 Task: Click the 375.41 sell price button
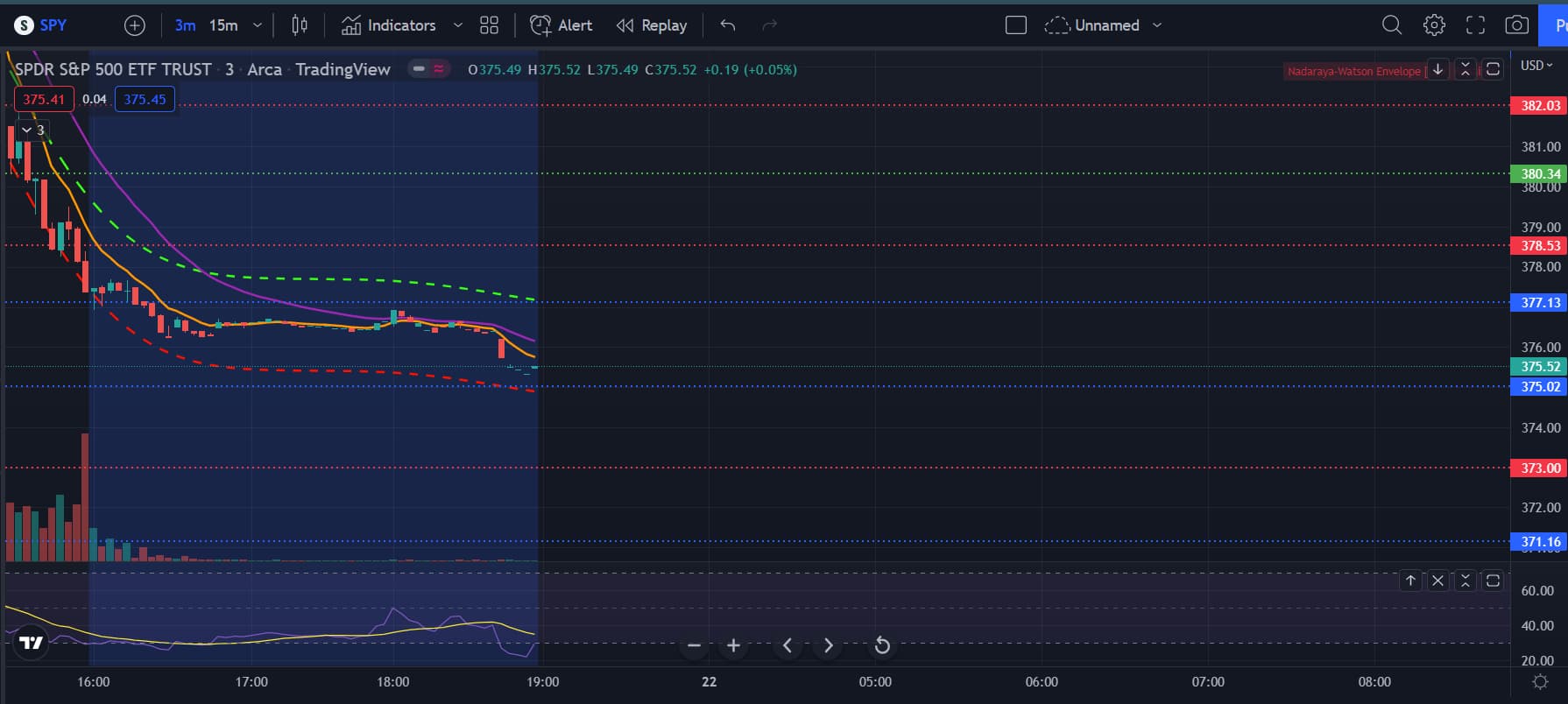pos(44,99)
